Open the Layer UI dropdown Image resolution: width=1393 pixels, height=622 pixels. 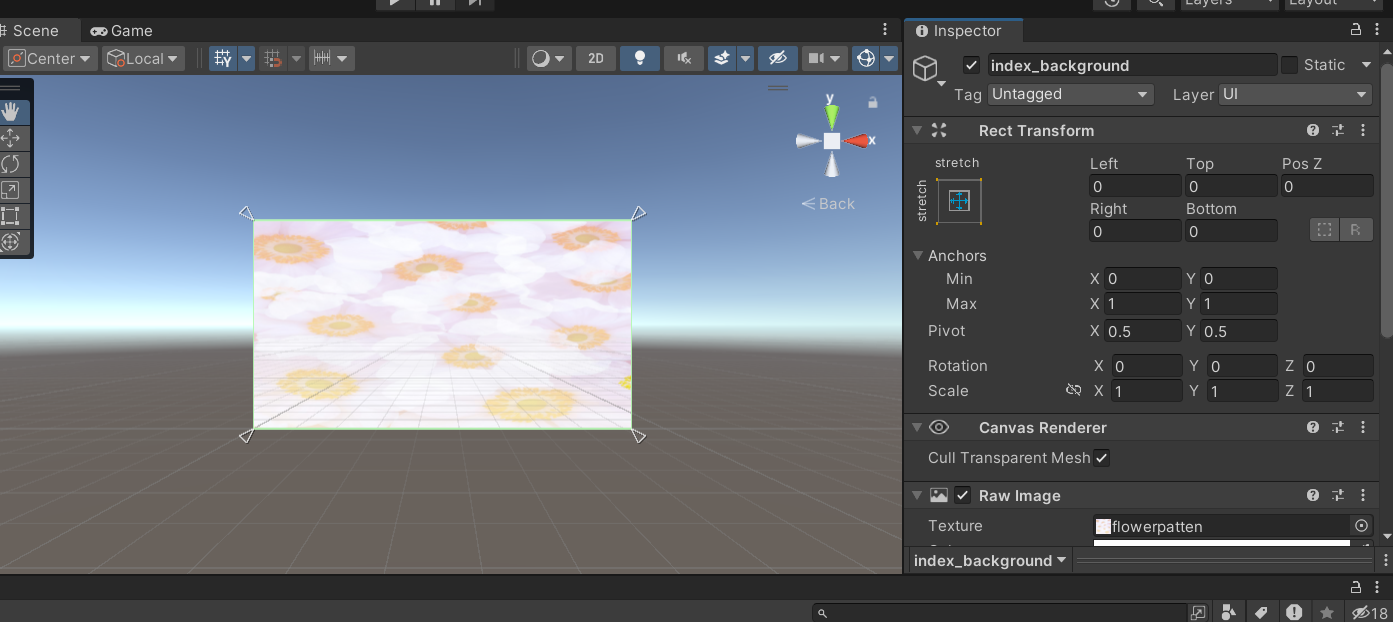(x=1295, y=94)
